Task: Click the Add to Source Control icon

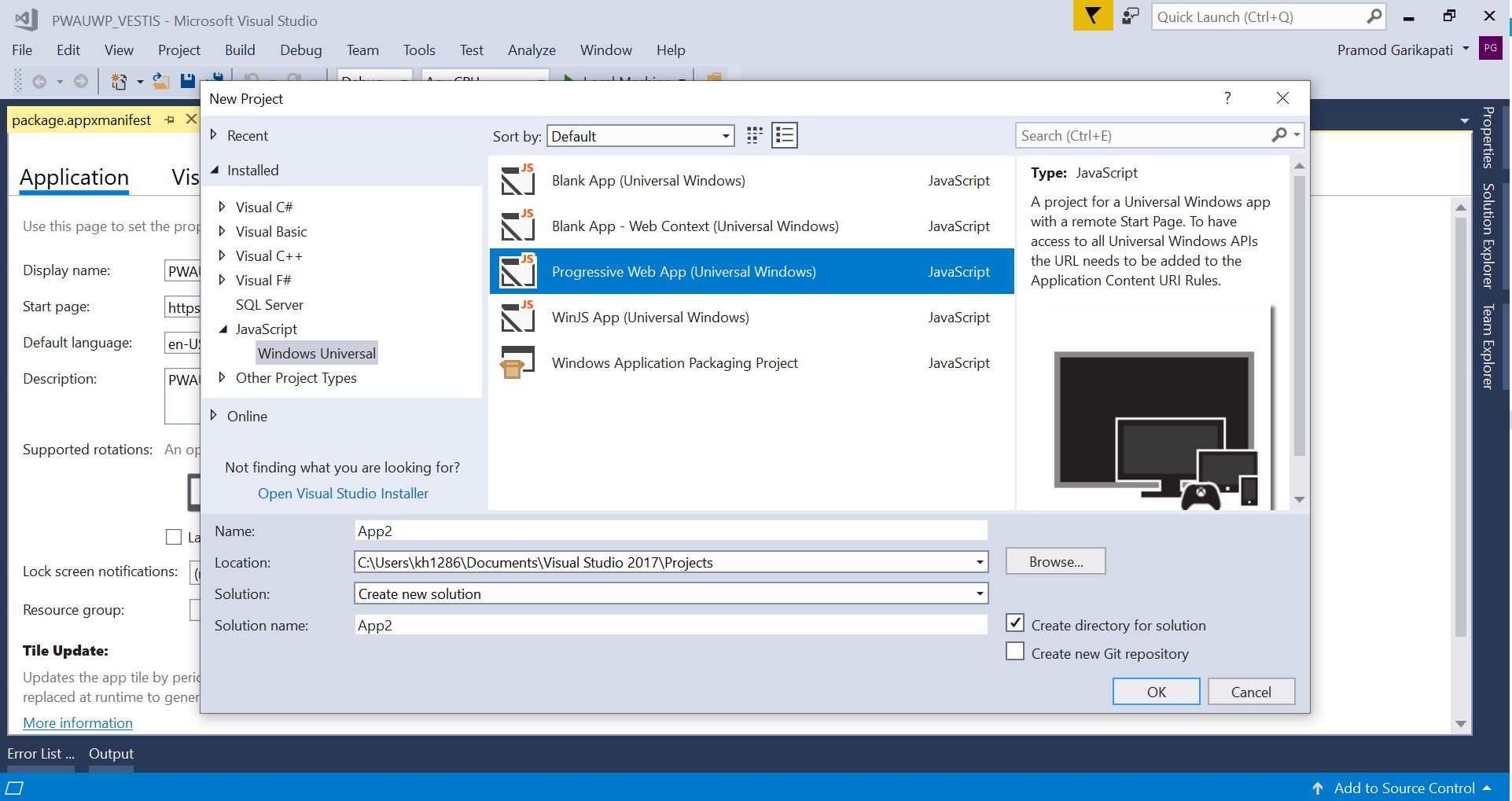Action: pos(1317,788)
